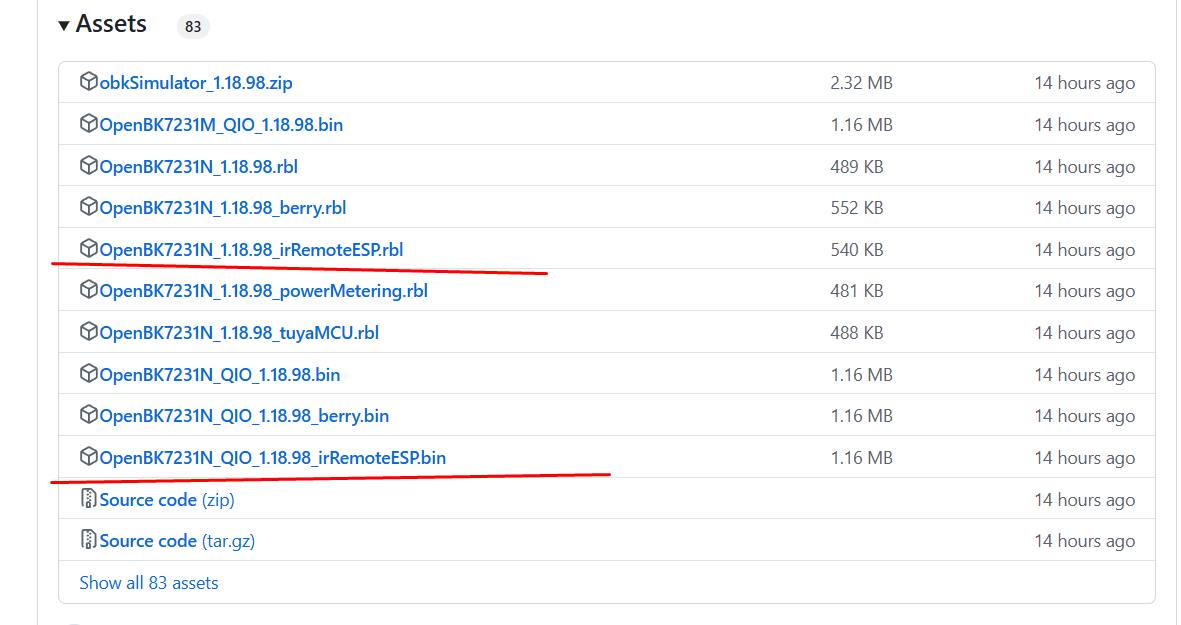Download OpenBK7231N_QIO_1.18.98.bin
The width and height of the screenshot is (1181, 625).
pyautogui.click(x=220, y=375)
